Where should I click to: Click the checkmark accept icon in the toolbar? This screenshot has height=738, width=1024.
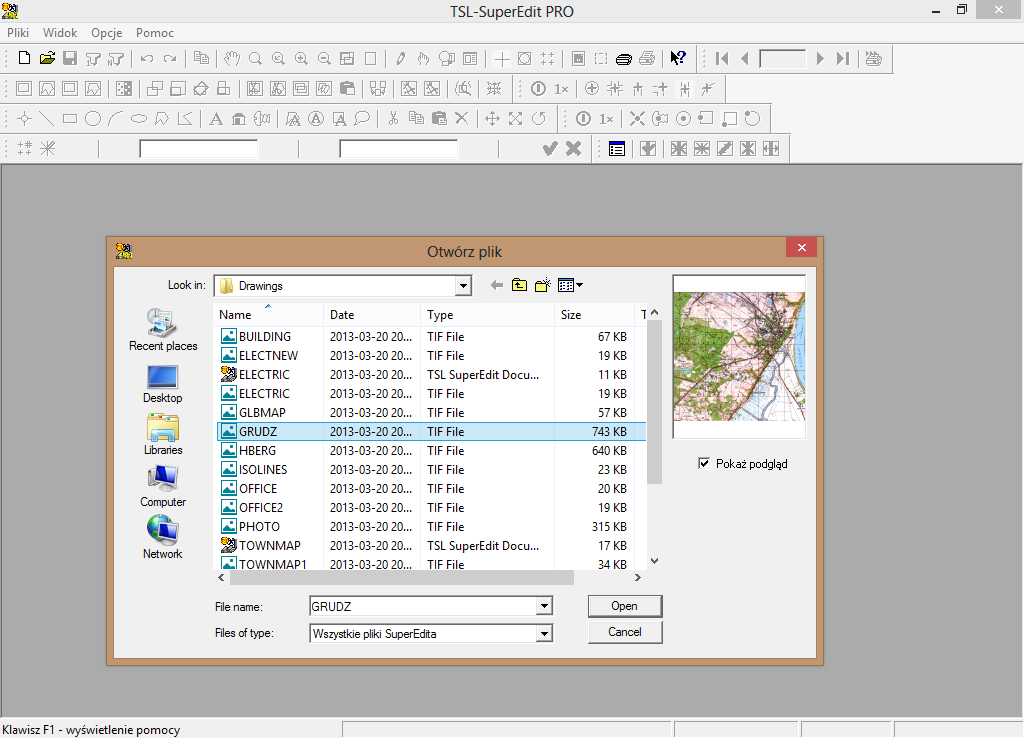point(550,149)
